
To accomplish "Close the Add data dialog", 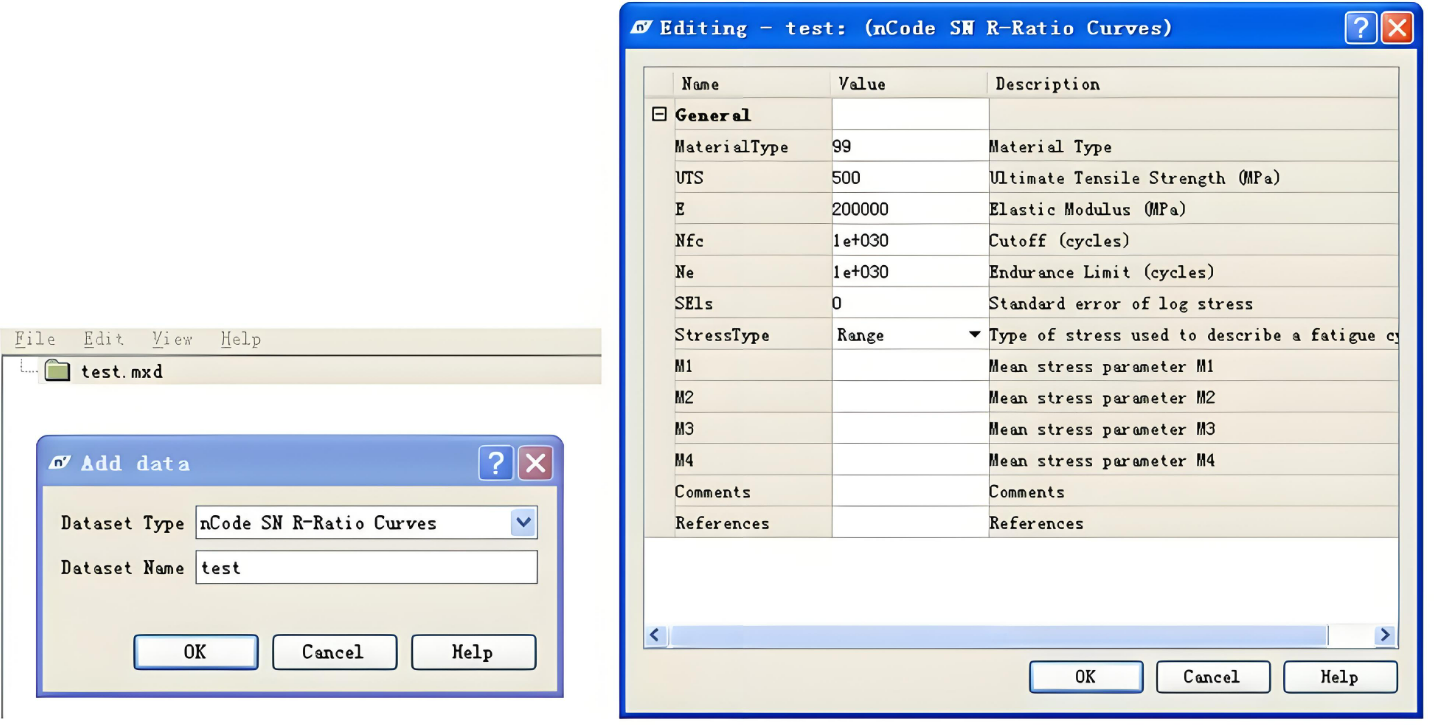I will pos(535,463).
